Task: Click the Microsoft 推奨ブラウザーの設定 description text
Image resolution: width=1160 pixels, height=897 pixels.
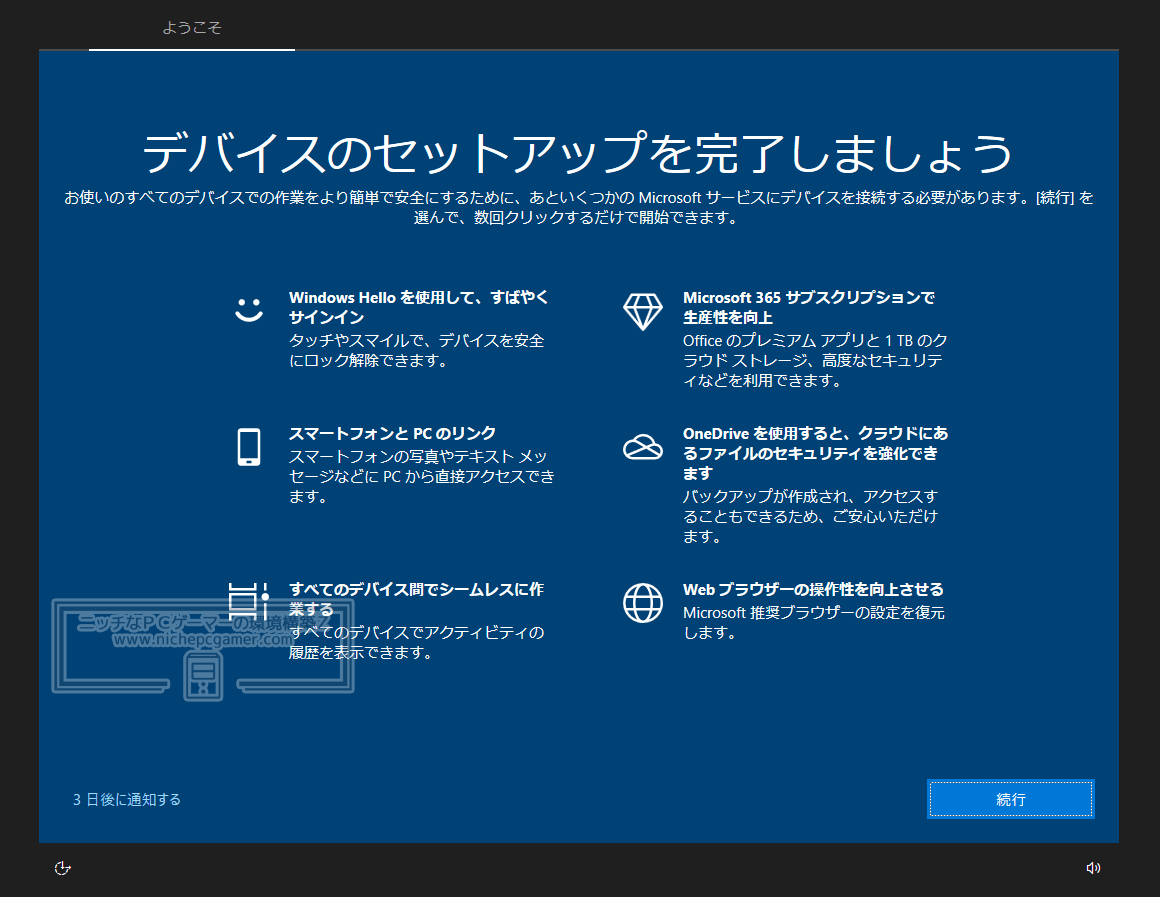Action: coord(814,622)
